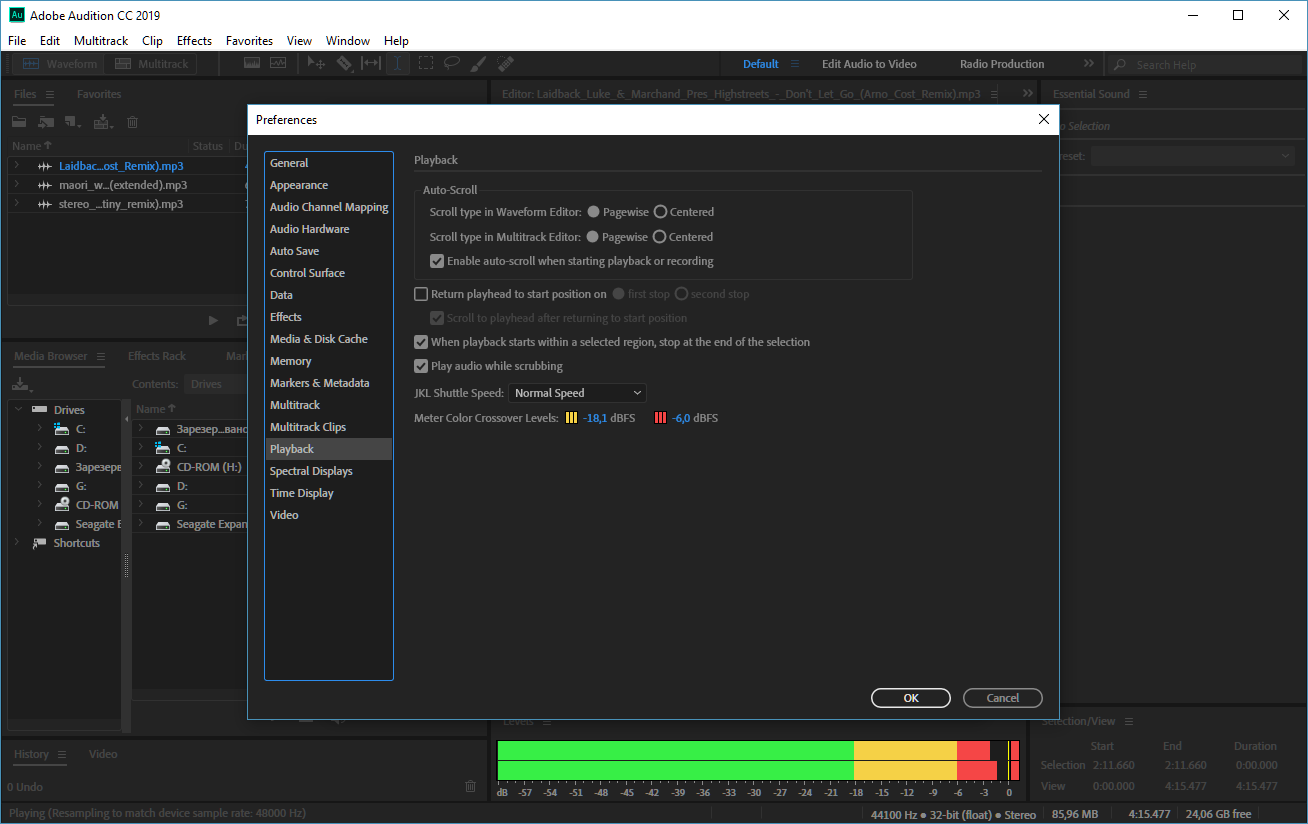Select the Spot Healing Brush tool
This screenshot has width=1308, height=824.
point(506,63)
